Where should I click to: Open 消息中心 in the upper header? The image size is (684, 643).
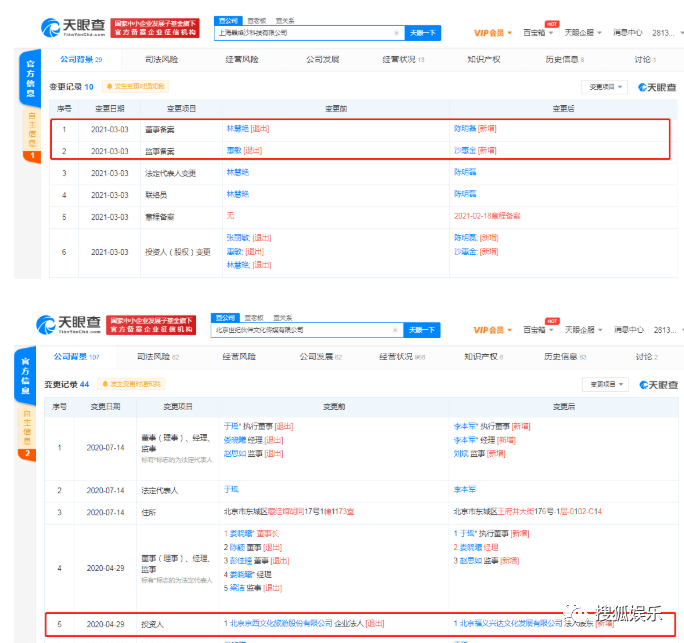(x=627, y=33)
